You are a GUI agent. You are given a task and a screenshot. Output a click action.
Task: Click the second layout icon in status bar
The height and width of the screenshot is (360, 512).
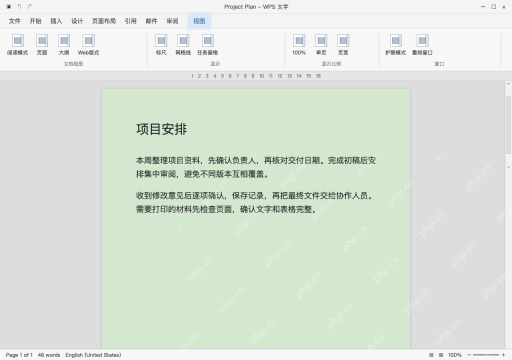441,355
